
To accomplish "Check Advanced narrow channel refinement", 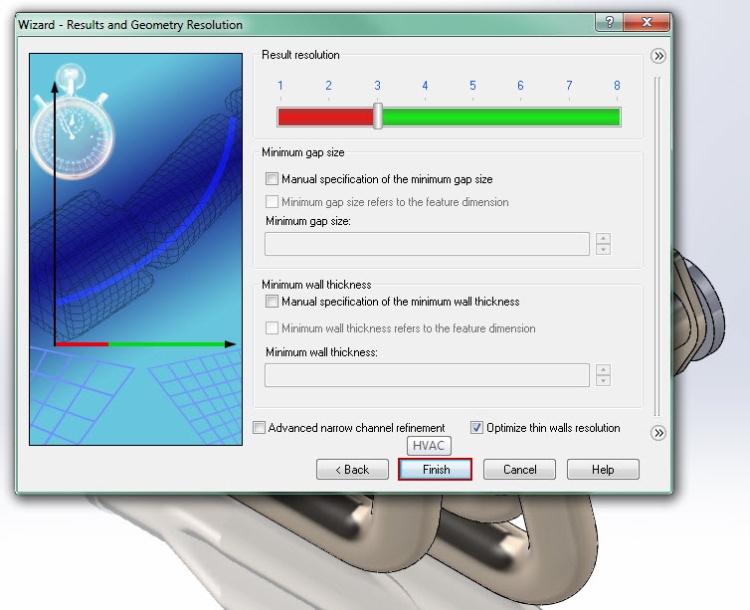I will point(259,427).
